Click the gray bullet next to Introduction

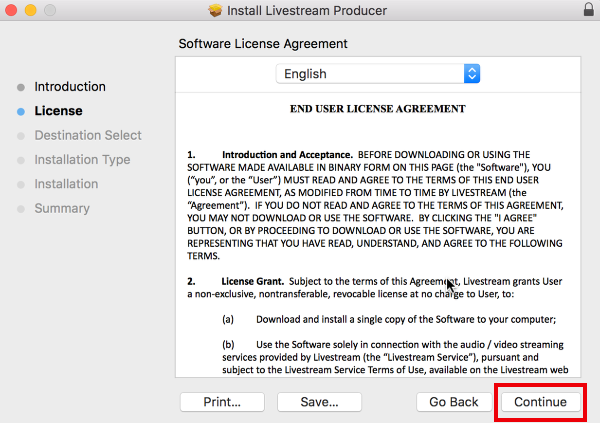[x=21, y=87]
